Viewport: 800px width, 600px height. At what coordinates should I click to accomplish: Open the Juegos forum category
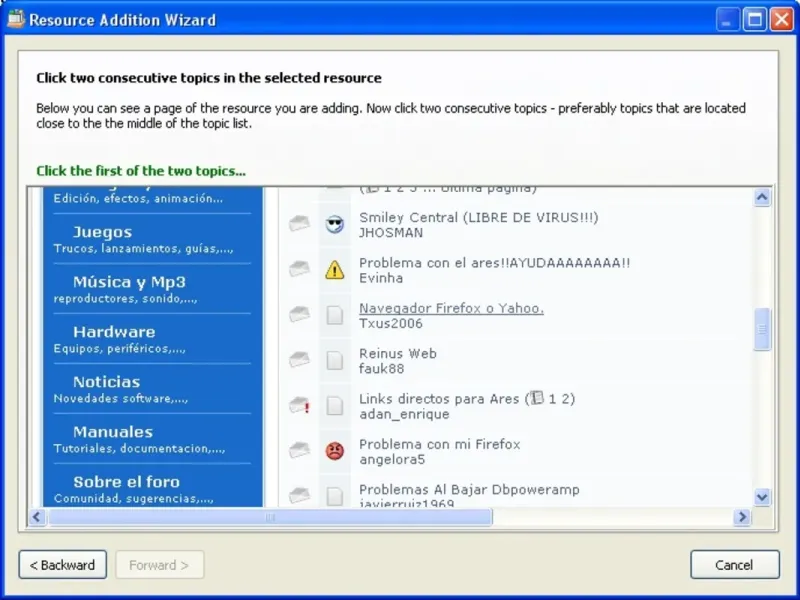tap(102, 232)
